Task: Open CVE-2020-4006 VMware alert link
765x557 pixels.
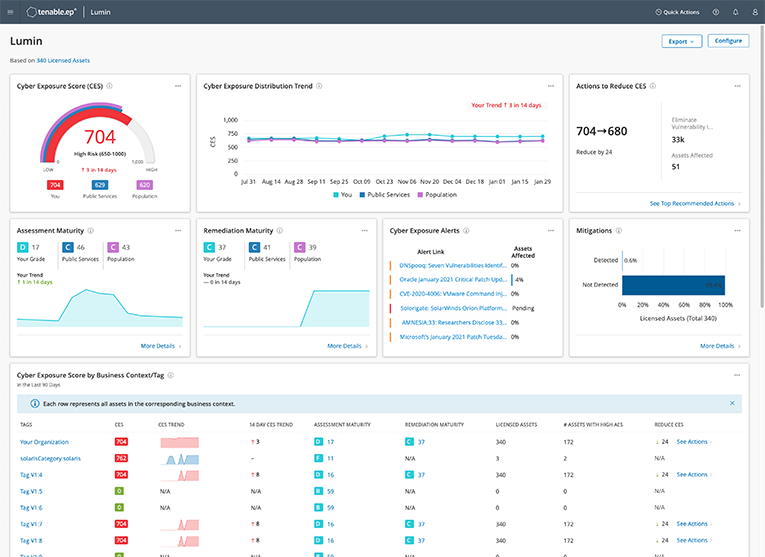Action: pyautogui.click(x=453, y=294)
